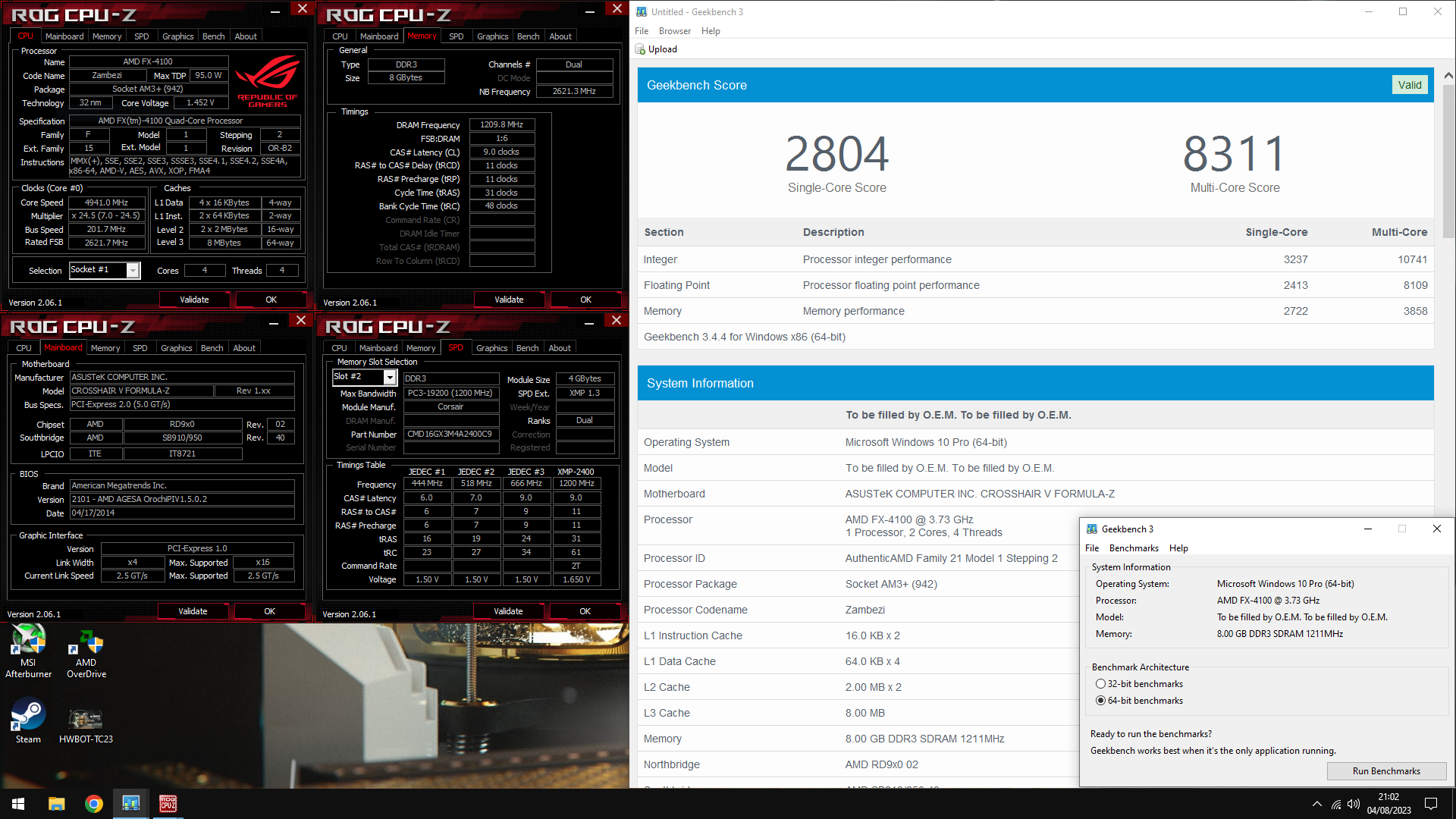This screenshot has height=819, width=1456.
Task: Click Core Voltage value 1.452 V
Action: tap(200, 103)
